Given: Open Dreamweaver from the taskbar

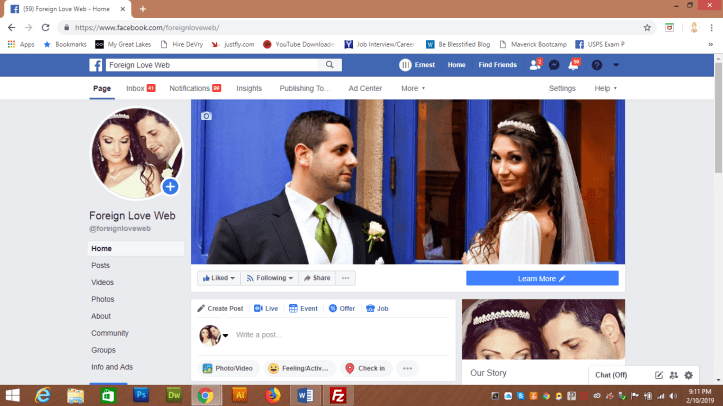Looking at the screenshot, I should tap(174, 395).
